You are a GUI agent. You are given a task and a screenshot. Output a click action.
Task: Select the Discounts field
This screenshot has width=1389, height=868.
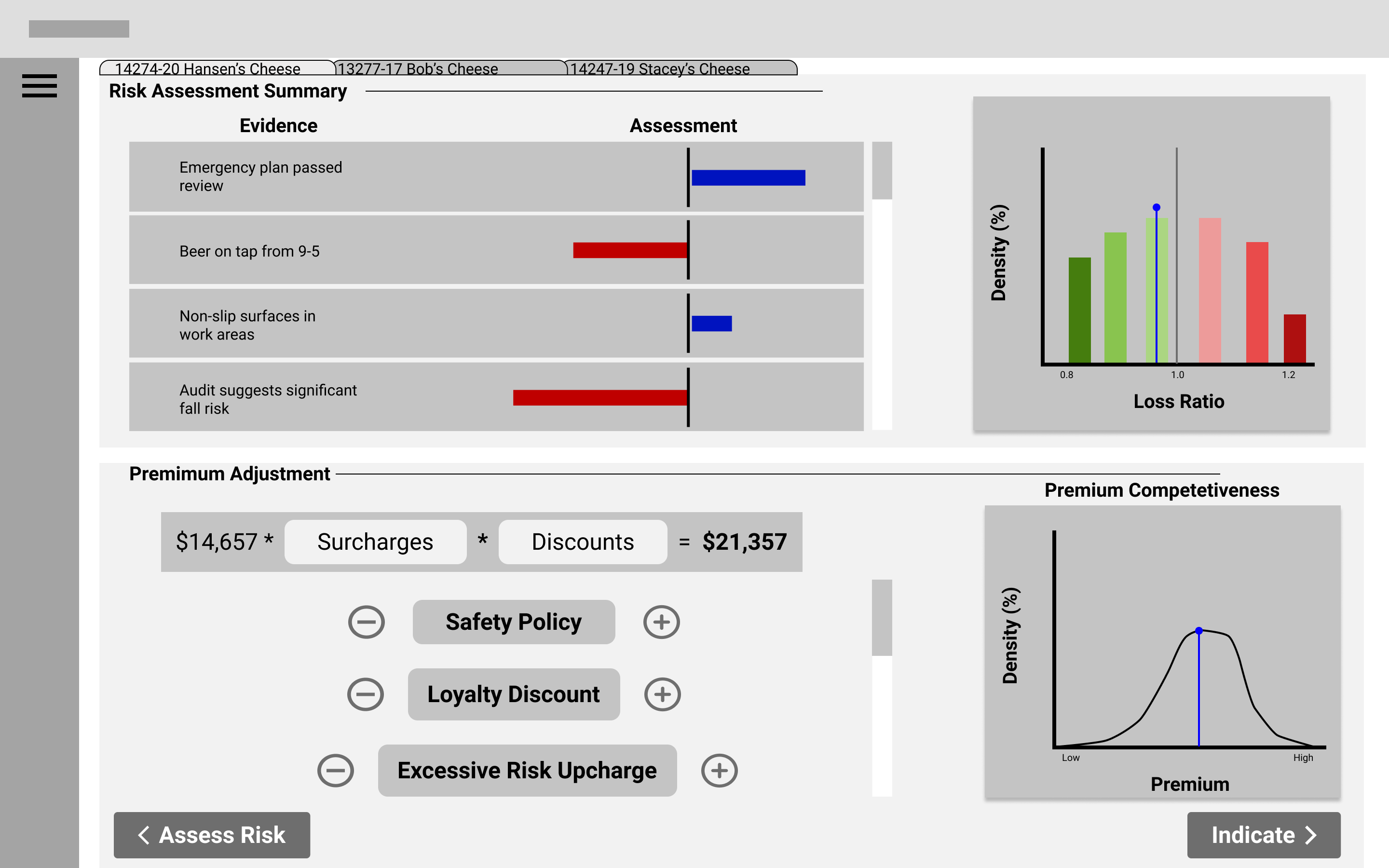click(x=583, y=542)
